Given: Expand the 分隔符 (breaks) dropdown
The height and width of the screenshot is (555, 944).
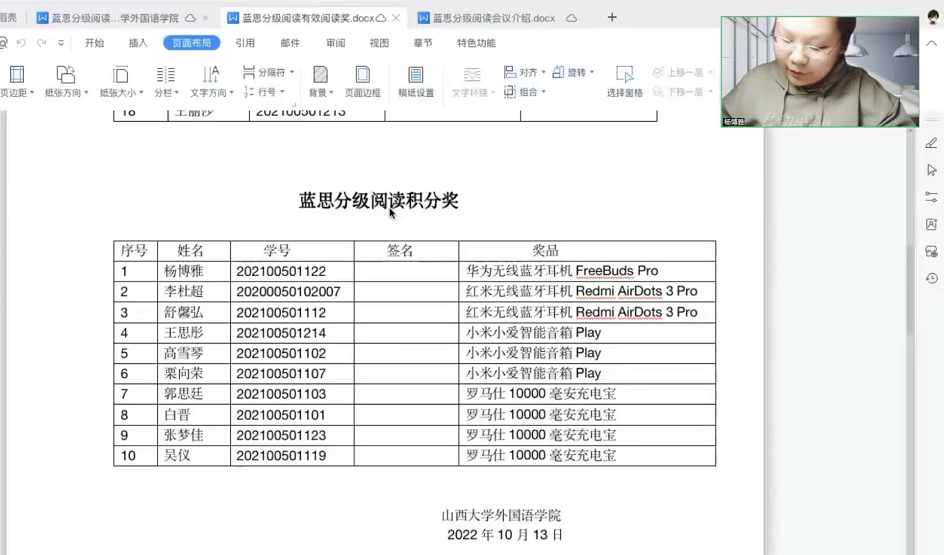Looking at the screenshot, I should coord(269,72).
